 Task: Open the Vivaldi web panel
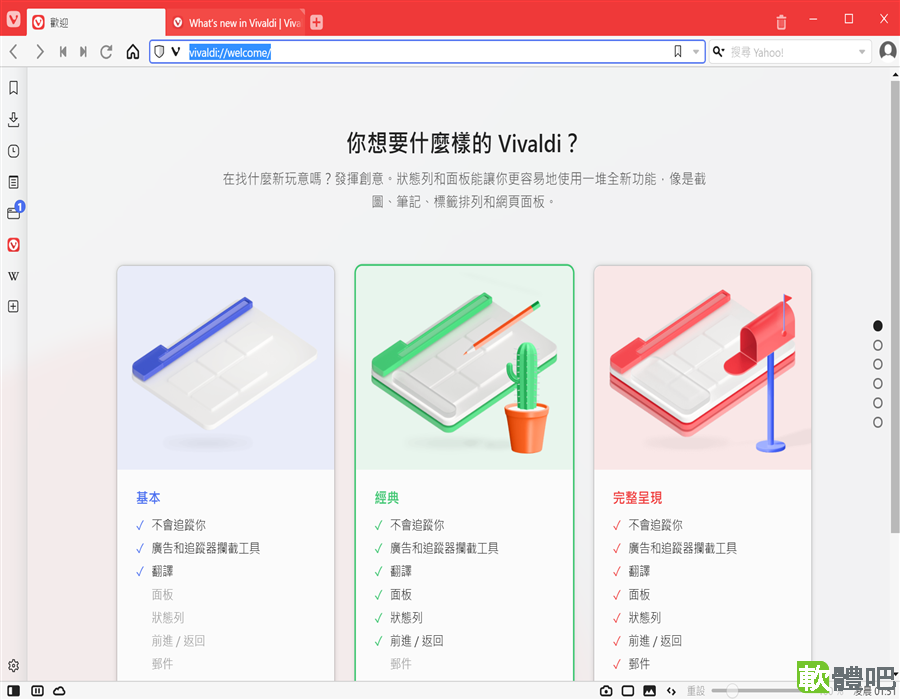click(13, 245)
